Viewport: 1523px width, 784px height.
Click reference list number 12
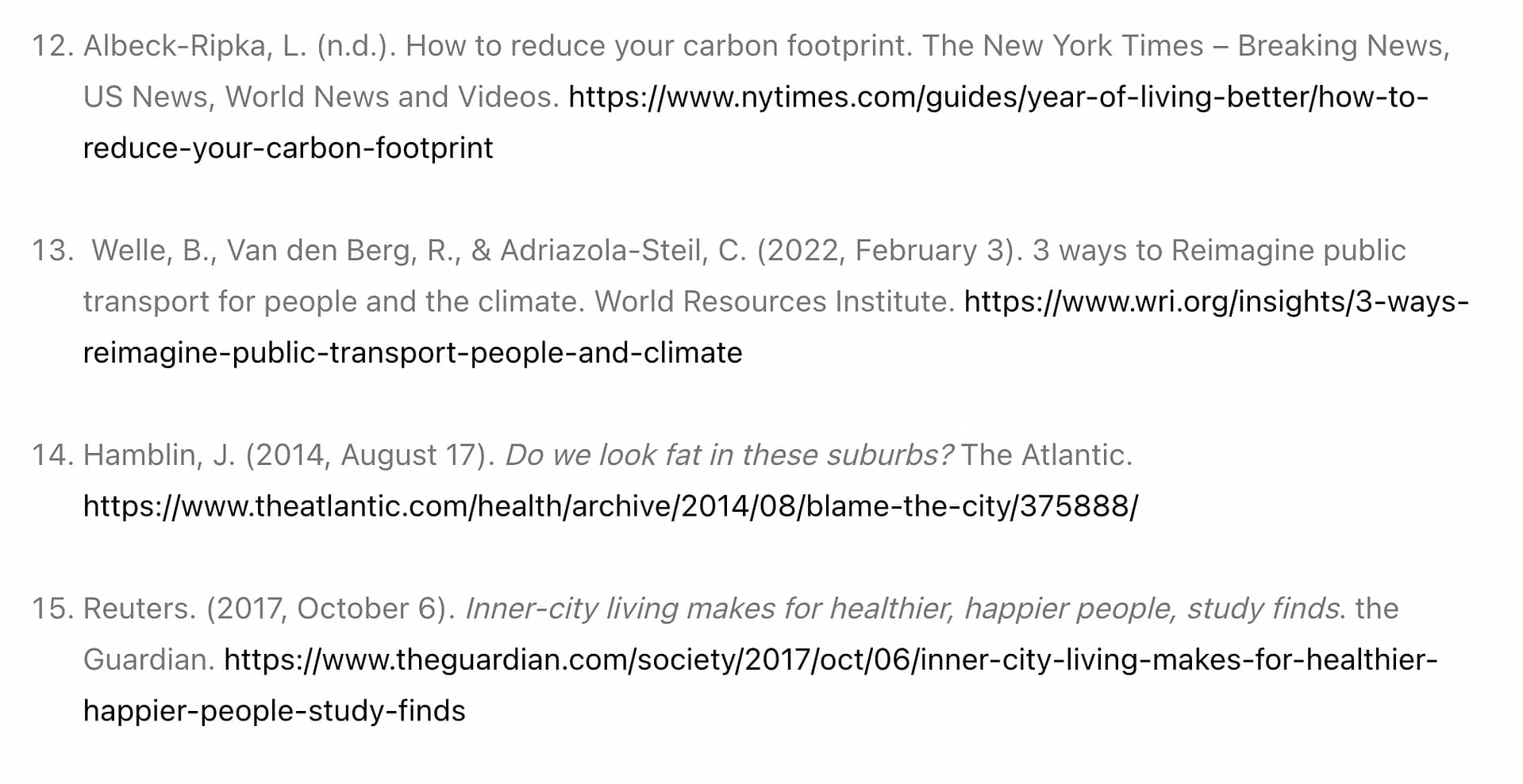(x=52, y=46)
